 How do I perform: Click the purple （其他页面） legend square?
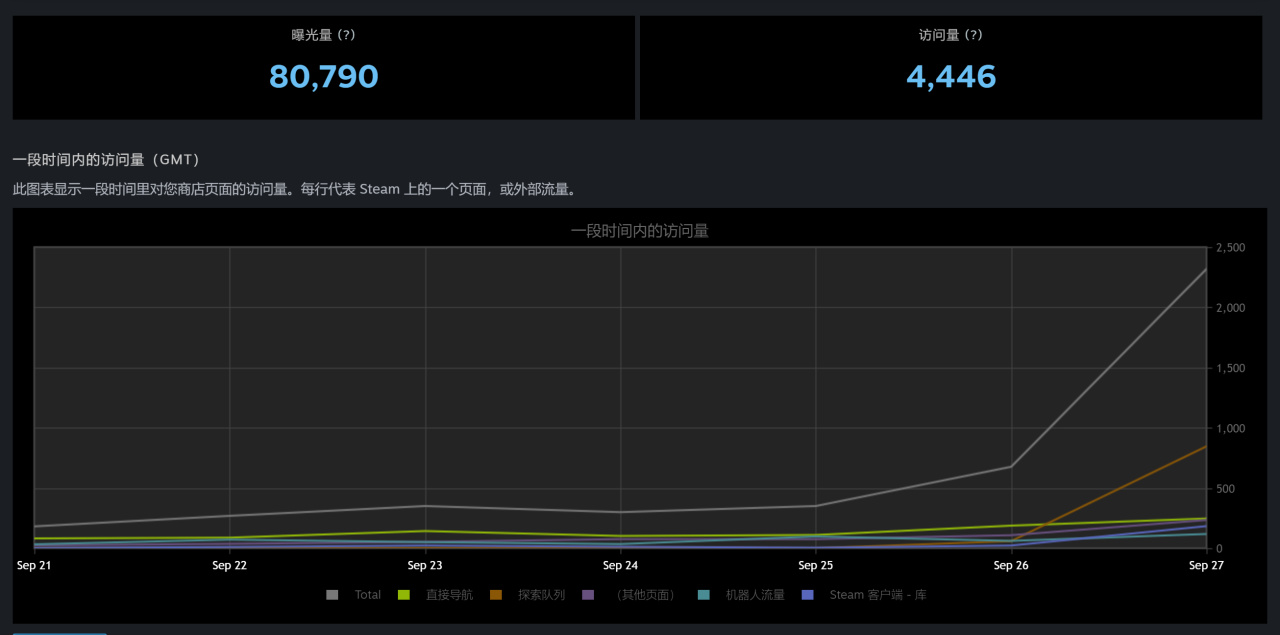coord(588,595)
